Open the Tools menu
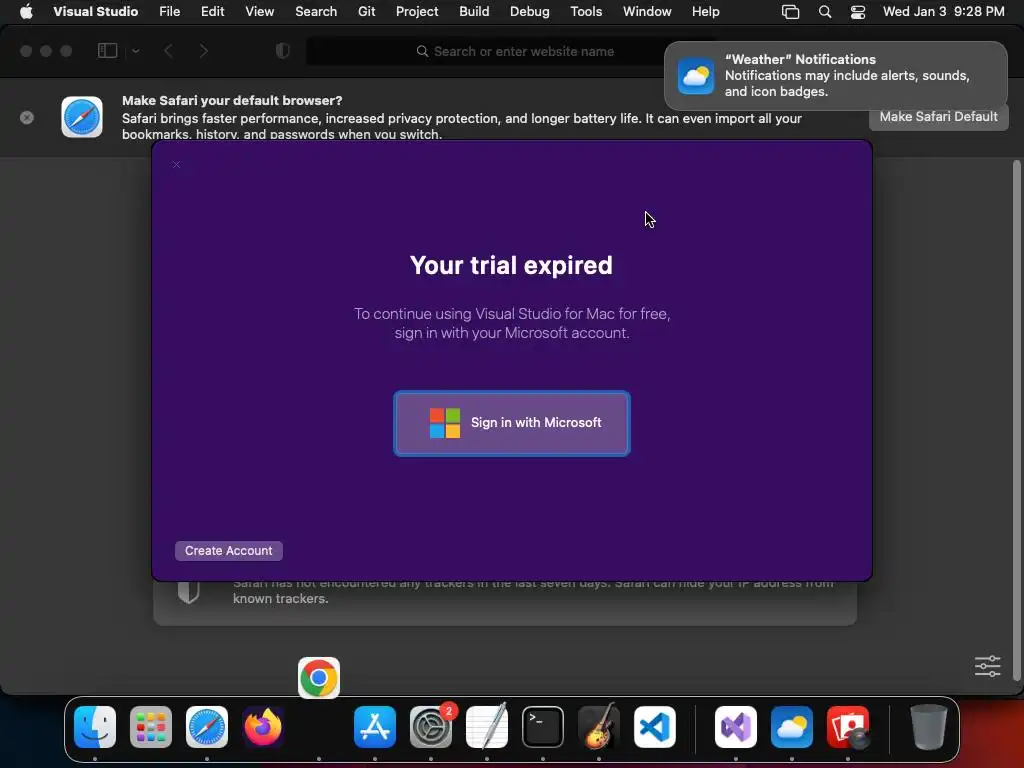 tap(586, 12)
